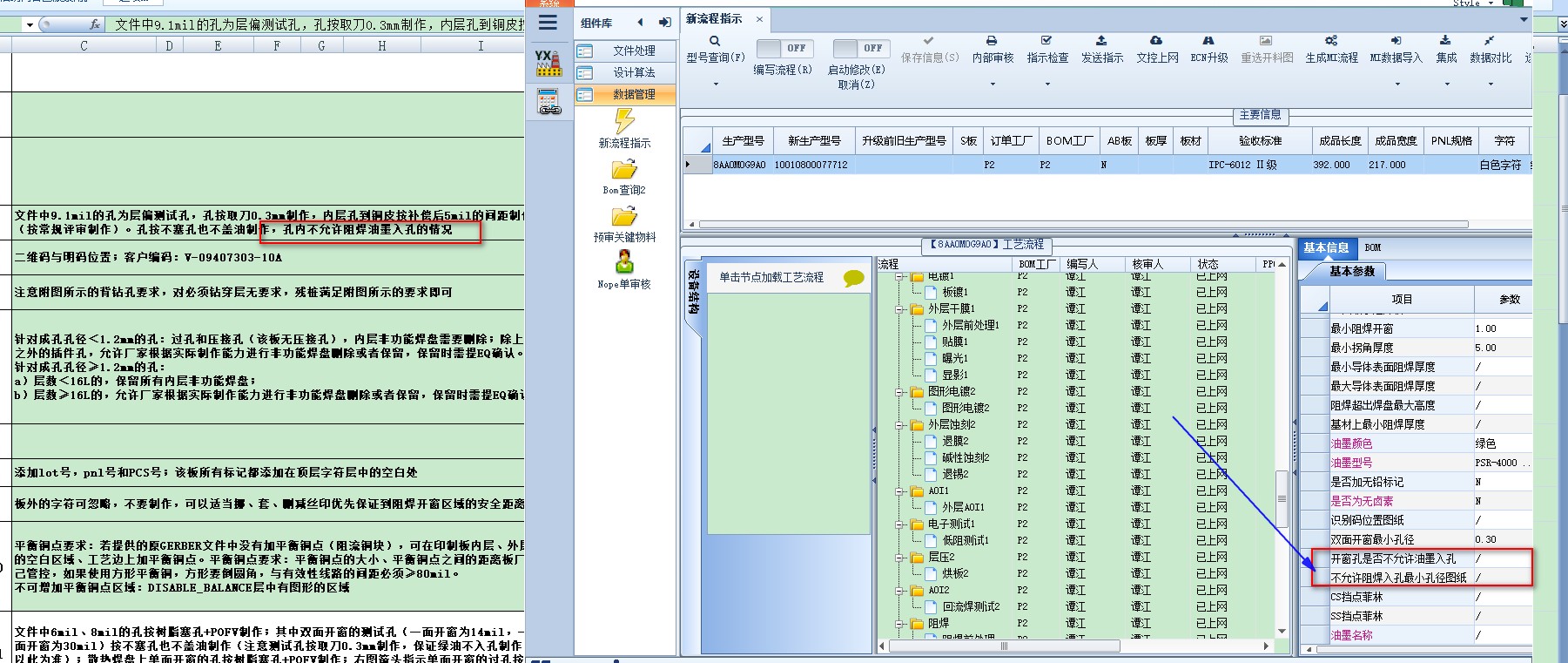Click 油墨颜色 parameter row
1568x663 pixels.
pyautogui.click(x=1416, y=443)
